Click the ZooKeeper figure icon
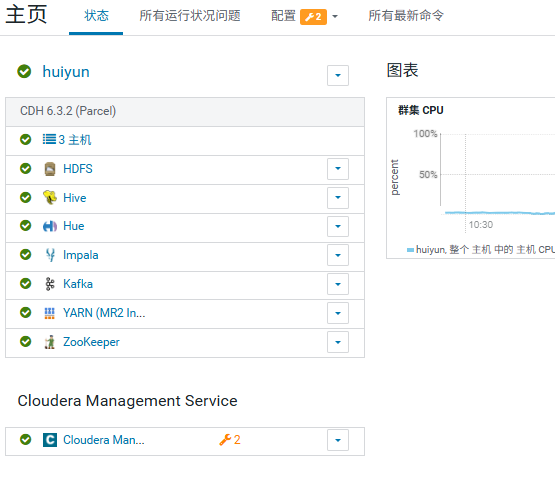This screenshot has width=555, height=486. point(50,342)
